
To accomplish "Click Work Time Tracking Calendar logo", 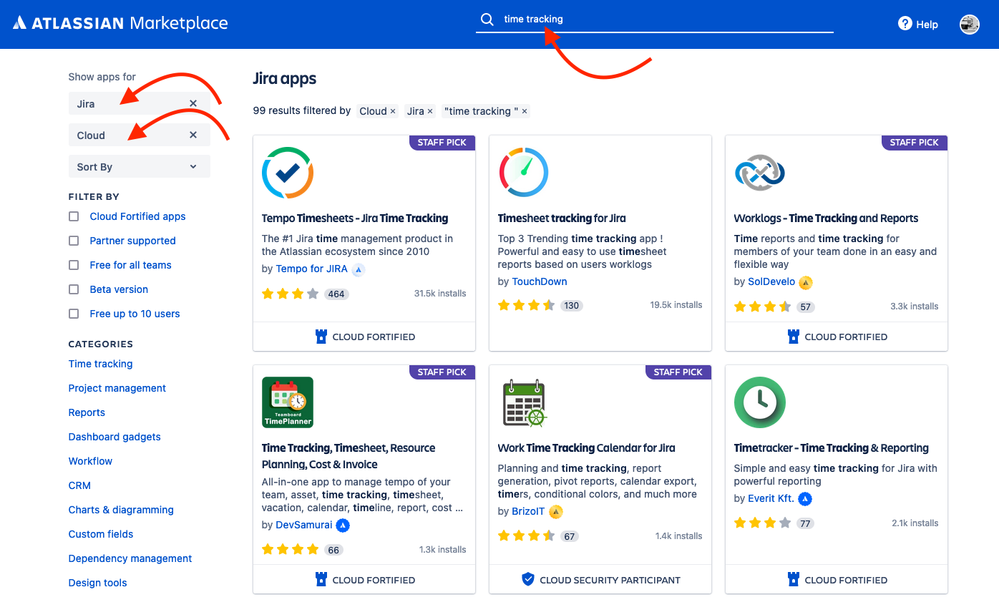I will (x=524, y=403).
